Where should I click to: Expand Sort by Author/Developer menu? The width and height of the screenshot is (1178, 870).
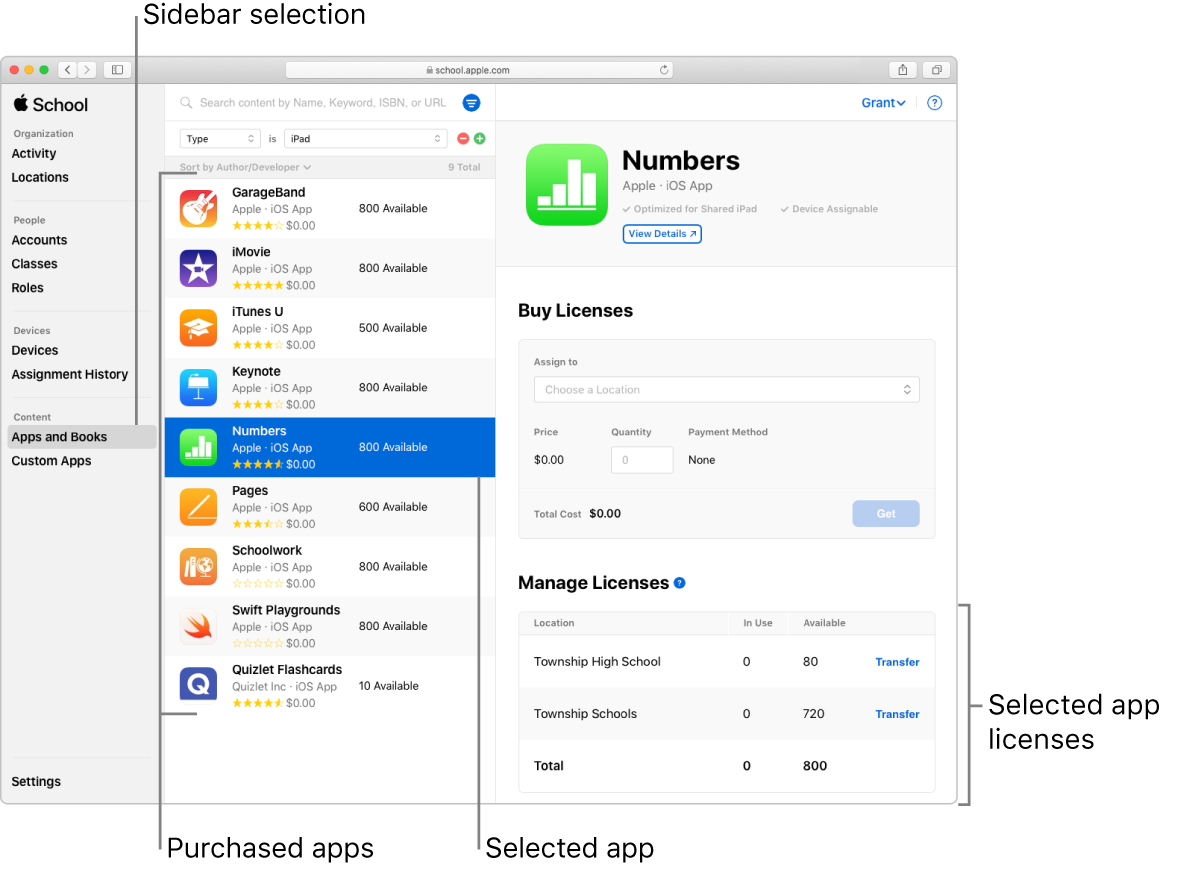click(x=246, y=168)
